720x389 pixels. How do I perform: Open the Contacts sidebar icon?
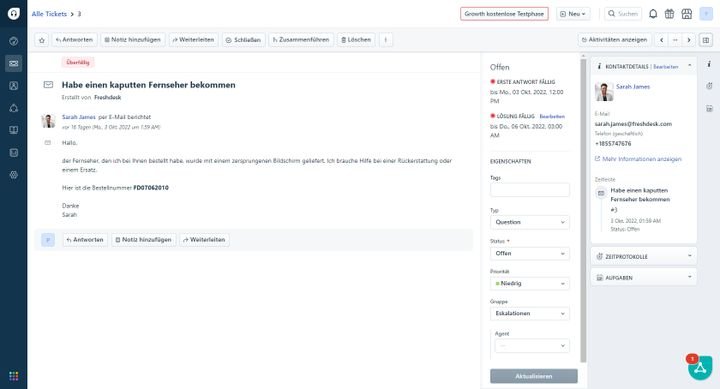(x=14, y=85)
